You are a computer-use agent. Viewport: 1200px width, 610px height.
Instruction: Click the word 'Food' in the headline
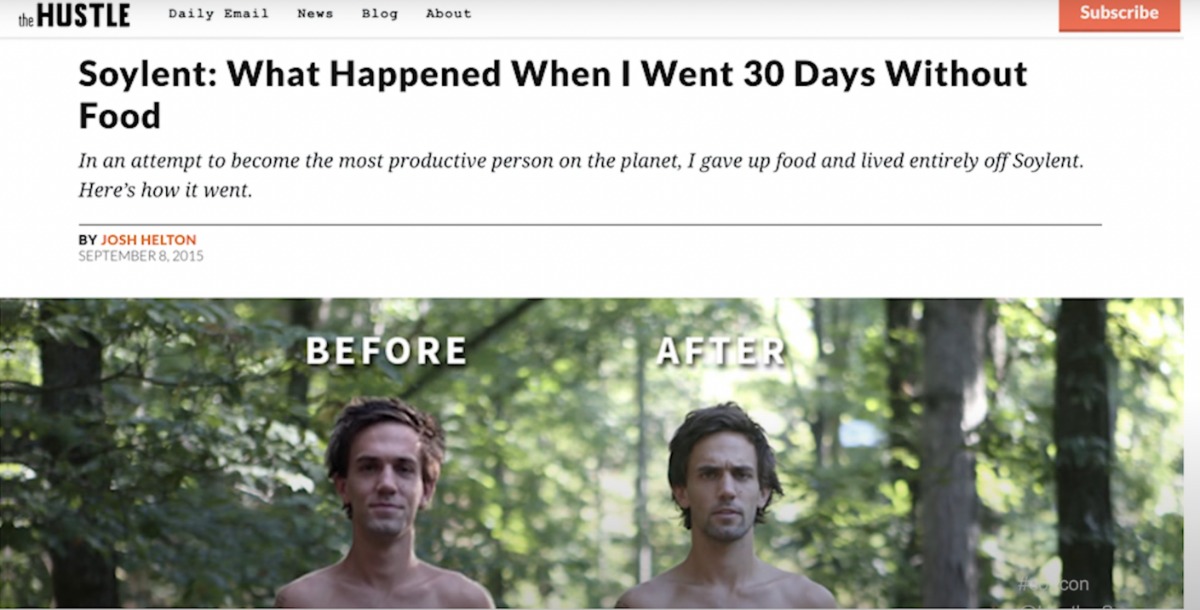pos(120,116)
